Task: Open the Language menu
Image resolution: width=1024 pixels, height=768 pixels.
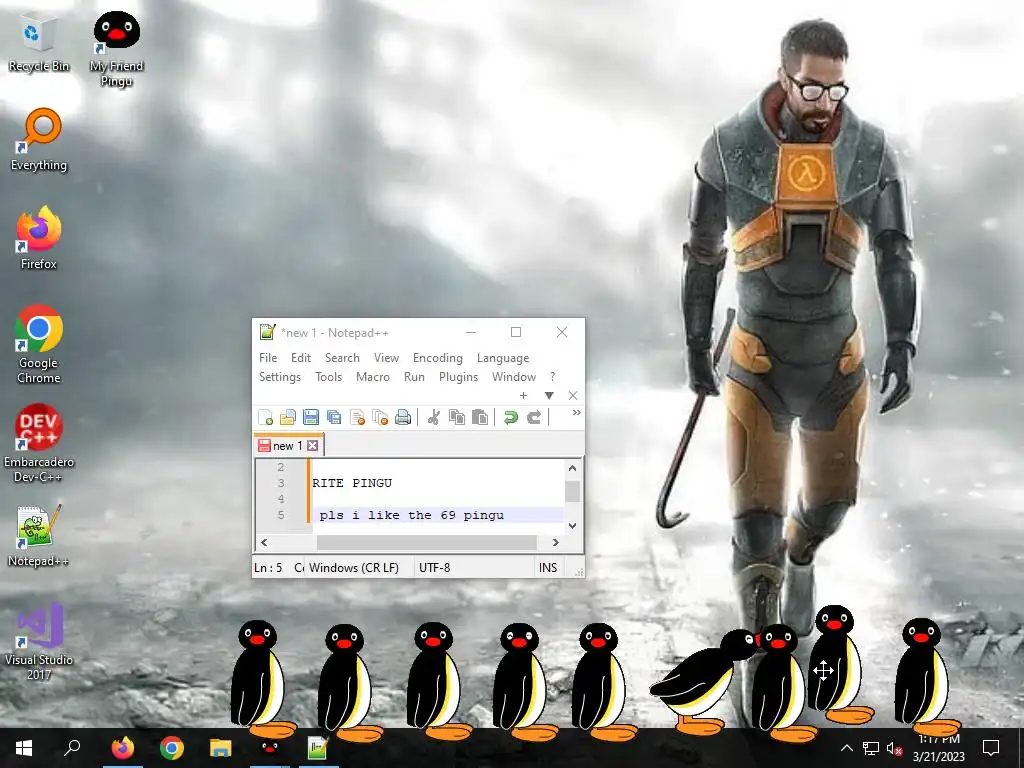Action: tap(503, 358)
